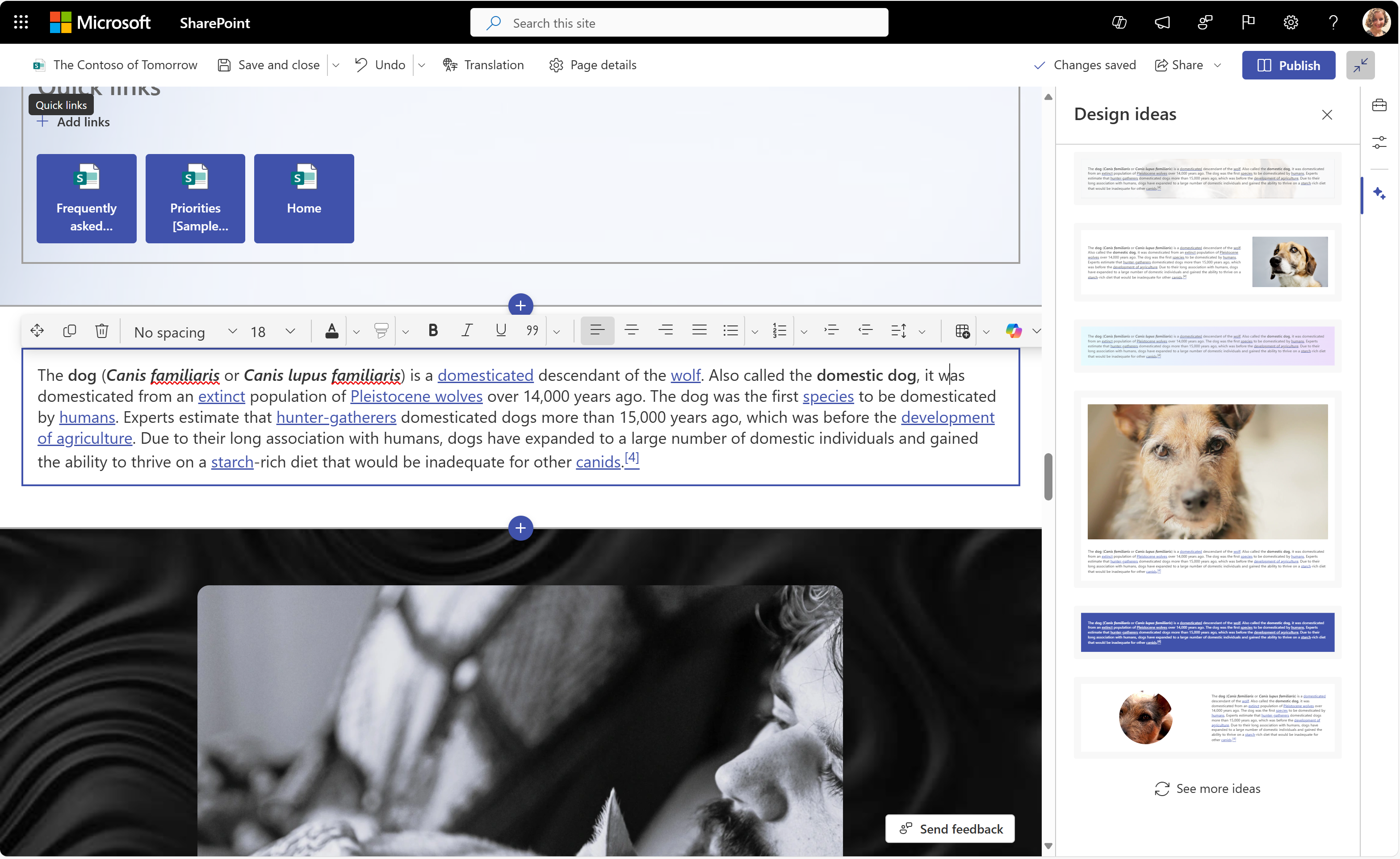
Task: Click the text left-align icon
Action: point(597,331)
